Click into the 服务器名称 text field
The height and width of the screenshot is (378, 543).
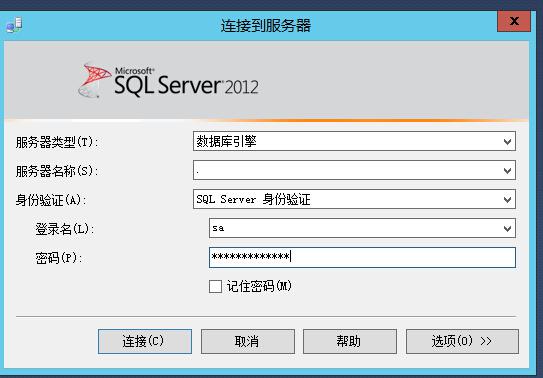347,170
